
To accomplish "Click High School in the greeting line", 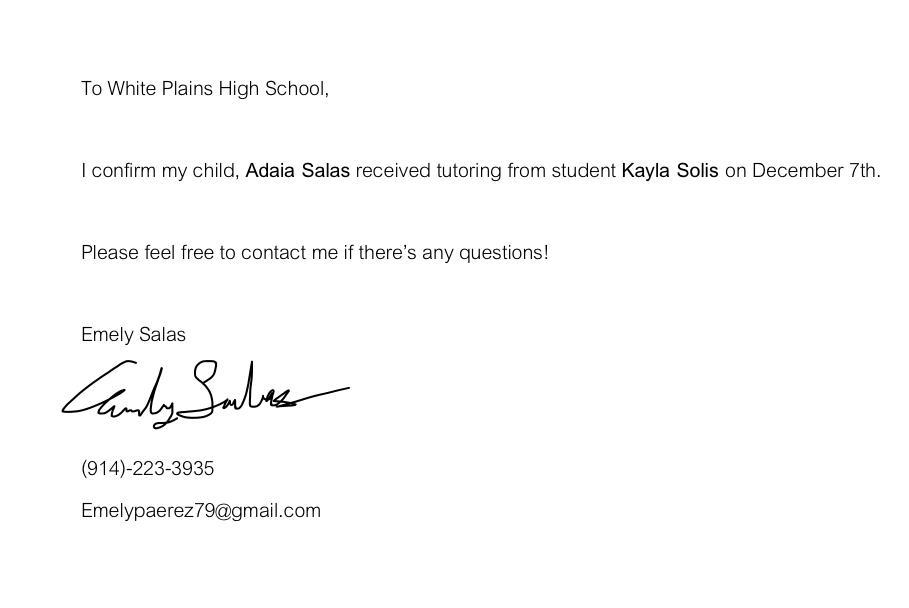I will pos(273,89).
